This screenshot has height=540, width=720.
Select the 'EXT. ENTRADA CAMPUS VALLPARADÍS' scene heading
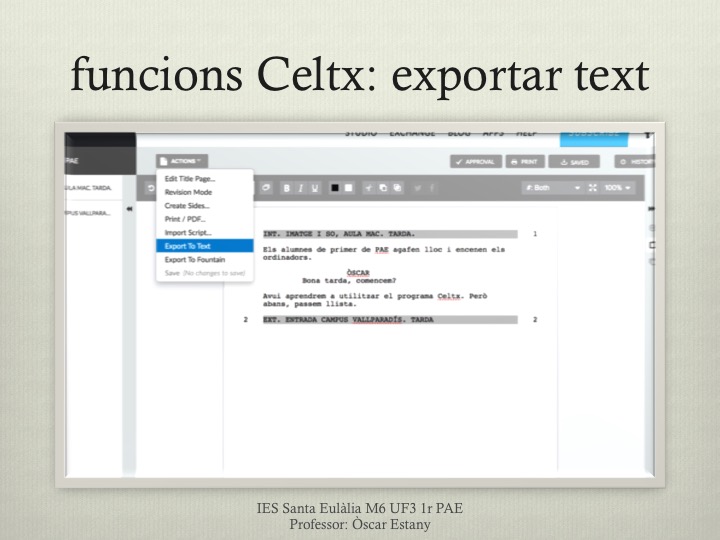pos(348,320)
